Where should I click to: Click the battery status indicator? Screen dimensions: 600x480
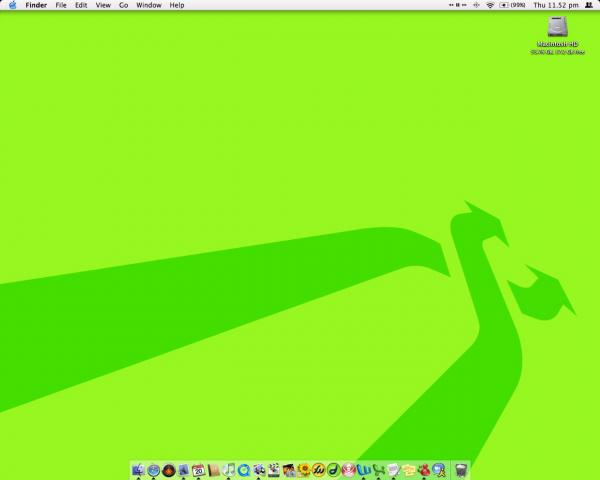(512, 5)
